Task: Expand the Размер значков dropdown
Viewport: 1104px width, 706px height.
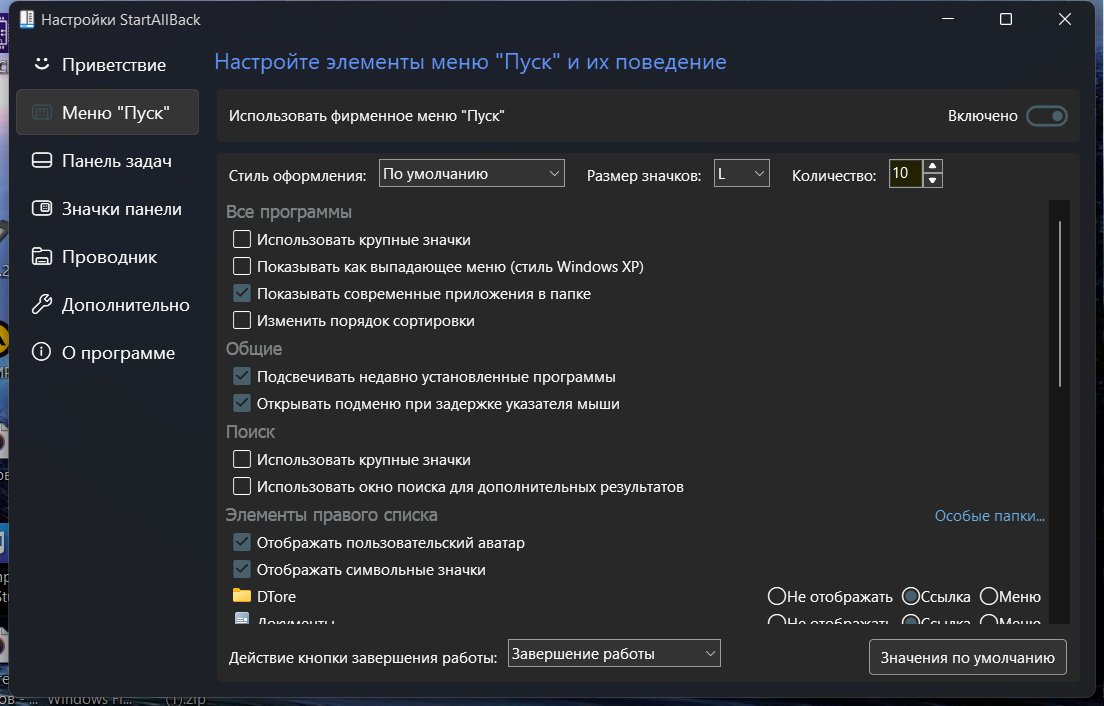Action: coord(741,174)
